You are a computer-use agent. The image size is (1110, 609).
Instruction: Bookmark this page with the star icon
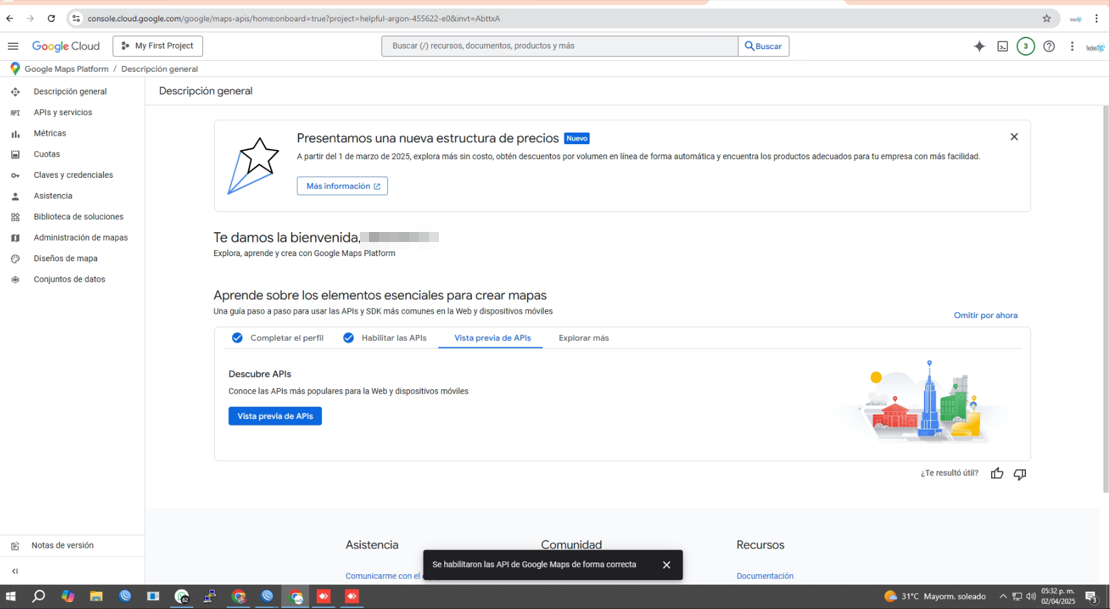pos(1046,18)
